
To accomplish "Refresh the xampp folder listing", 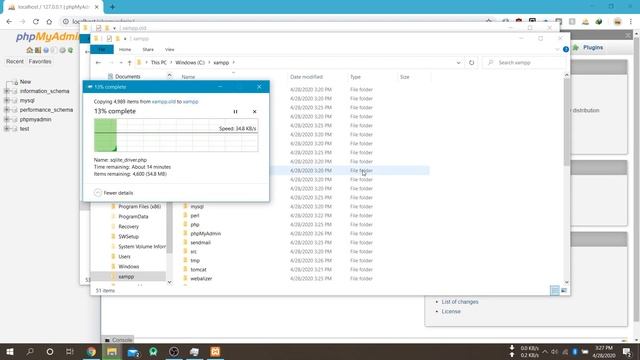I will pyautogui.click(x=471, y=63).
